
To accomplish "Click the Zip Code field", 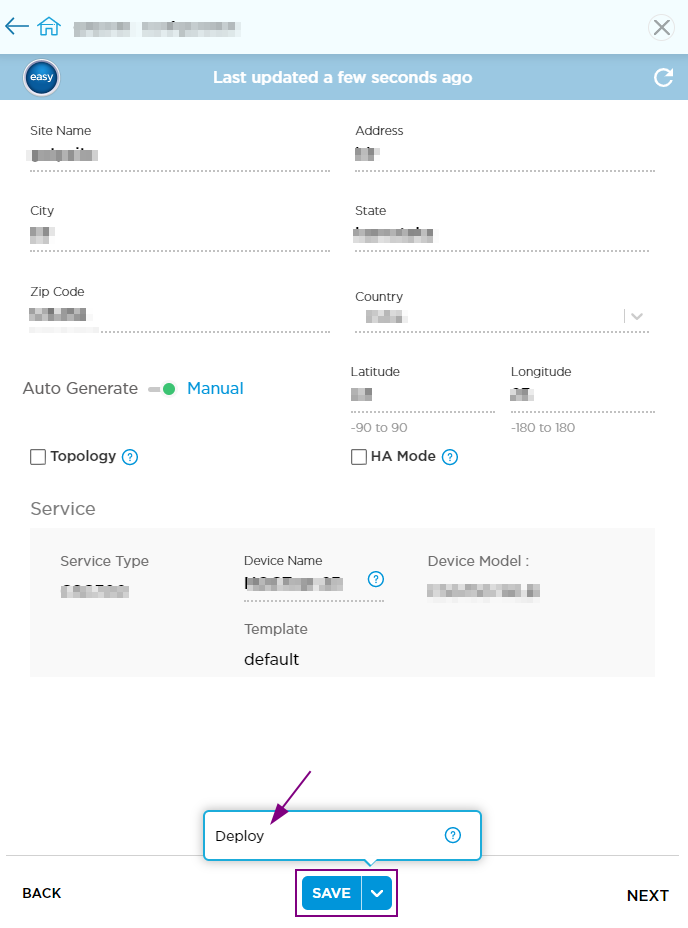I will click(180, 315).
